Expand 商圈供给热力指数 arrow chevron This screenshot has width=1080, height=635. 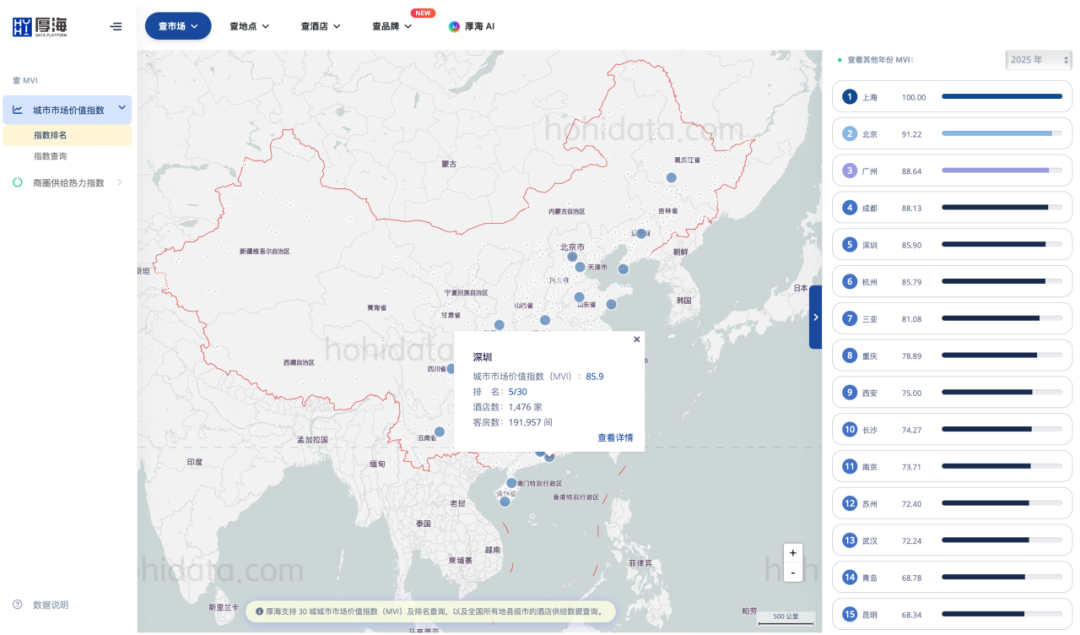[x=120, y=183]
